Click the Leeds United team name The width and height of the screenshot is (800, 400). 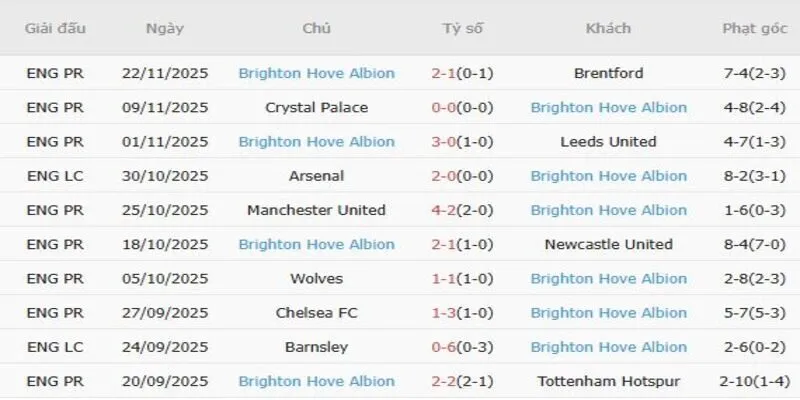tap(608, 142)
